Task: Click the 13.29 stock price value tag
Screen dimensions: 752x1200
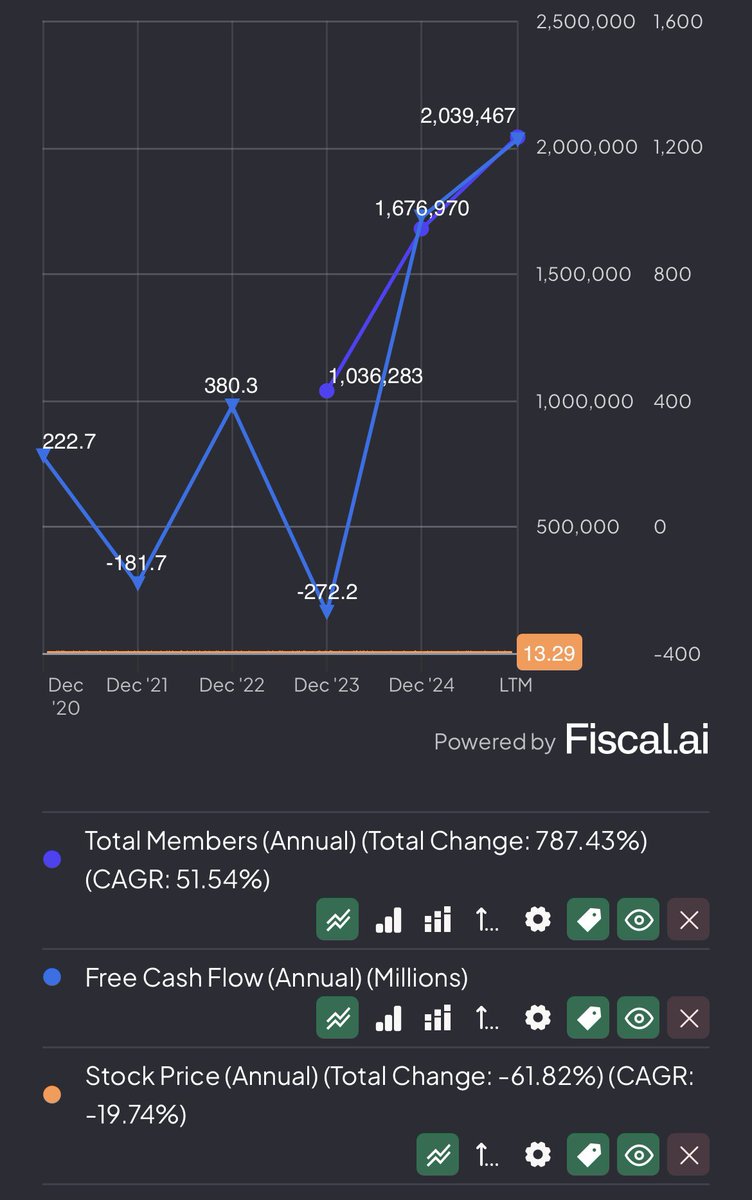Action: (549, 653)
